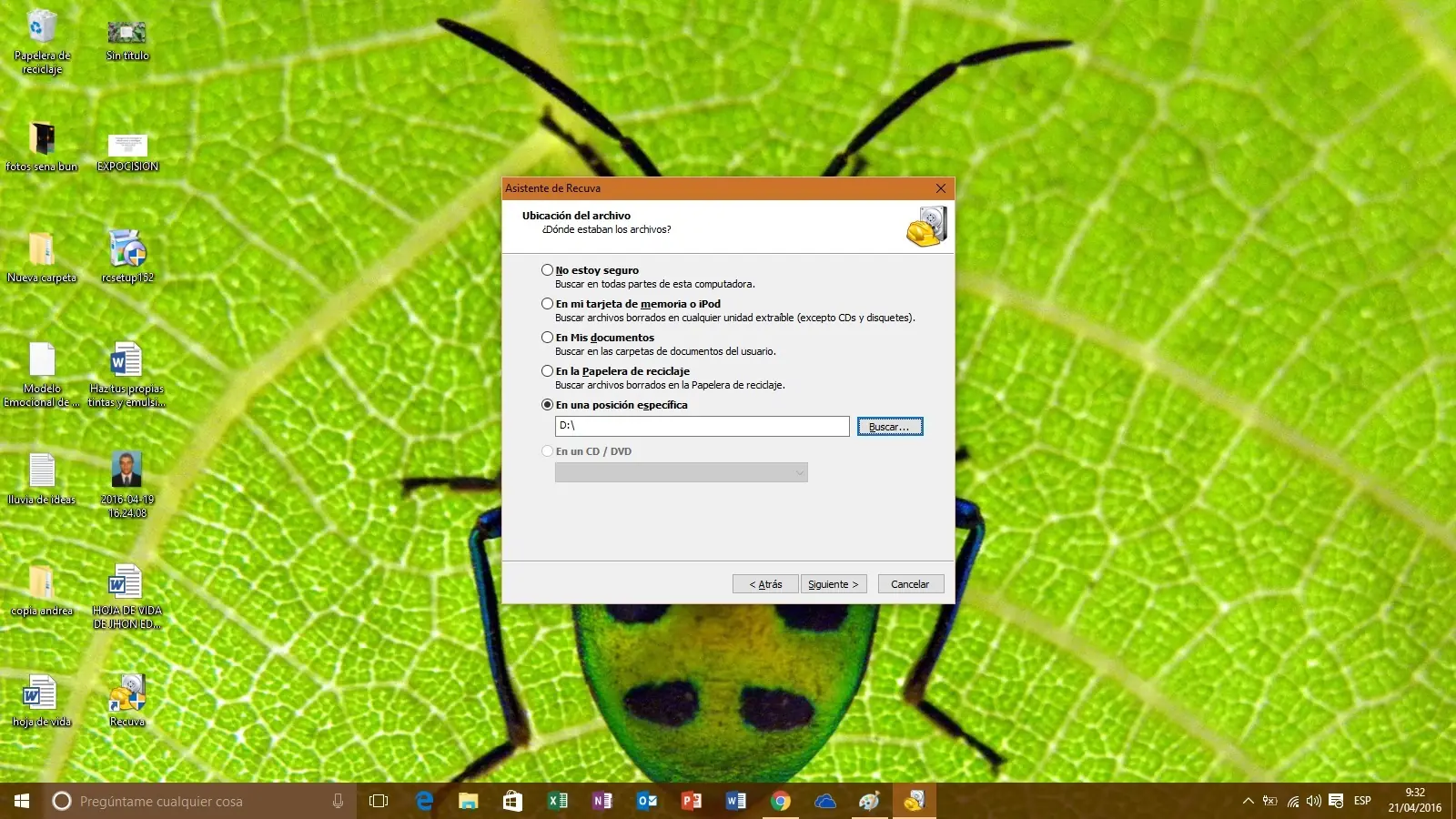Image resolution: width=1456 pixels, height=819 pixels.
Task: Select the 'En Mis documentos' radio option
Action: [x=547, y=338]
